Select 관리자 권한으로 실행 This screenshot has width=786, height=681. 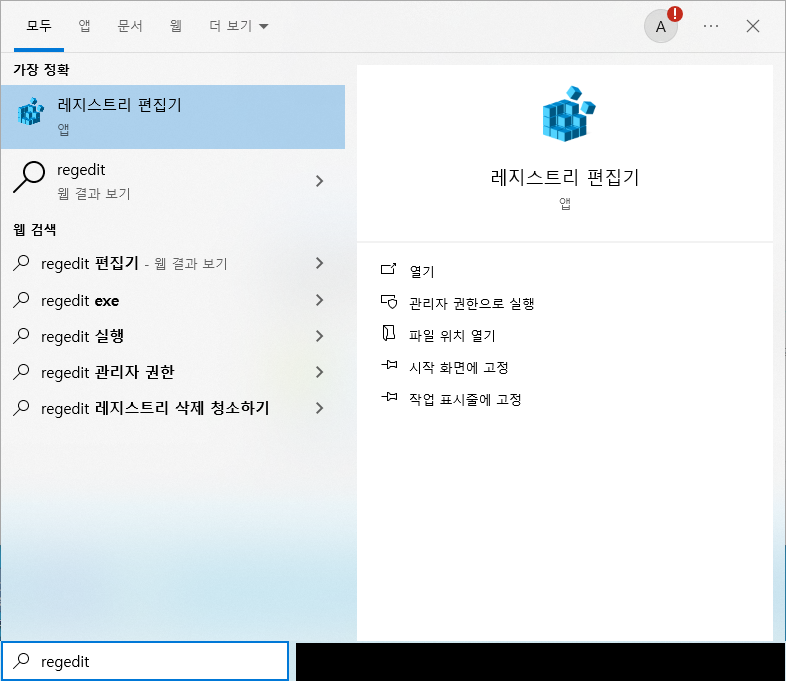(x=472, y=303)
